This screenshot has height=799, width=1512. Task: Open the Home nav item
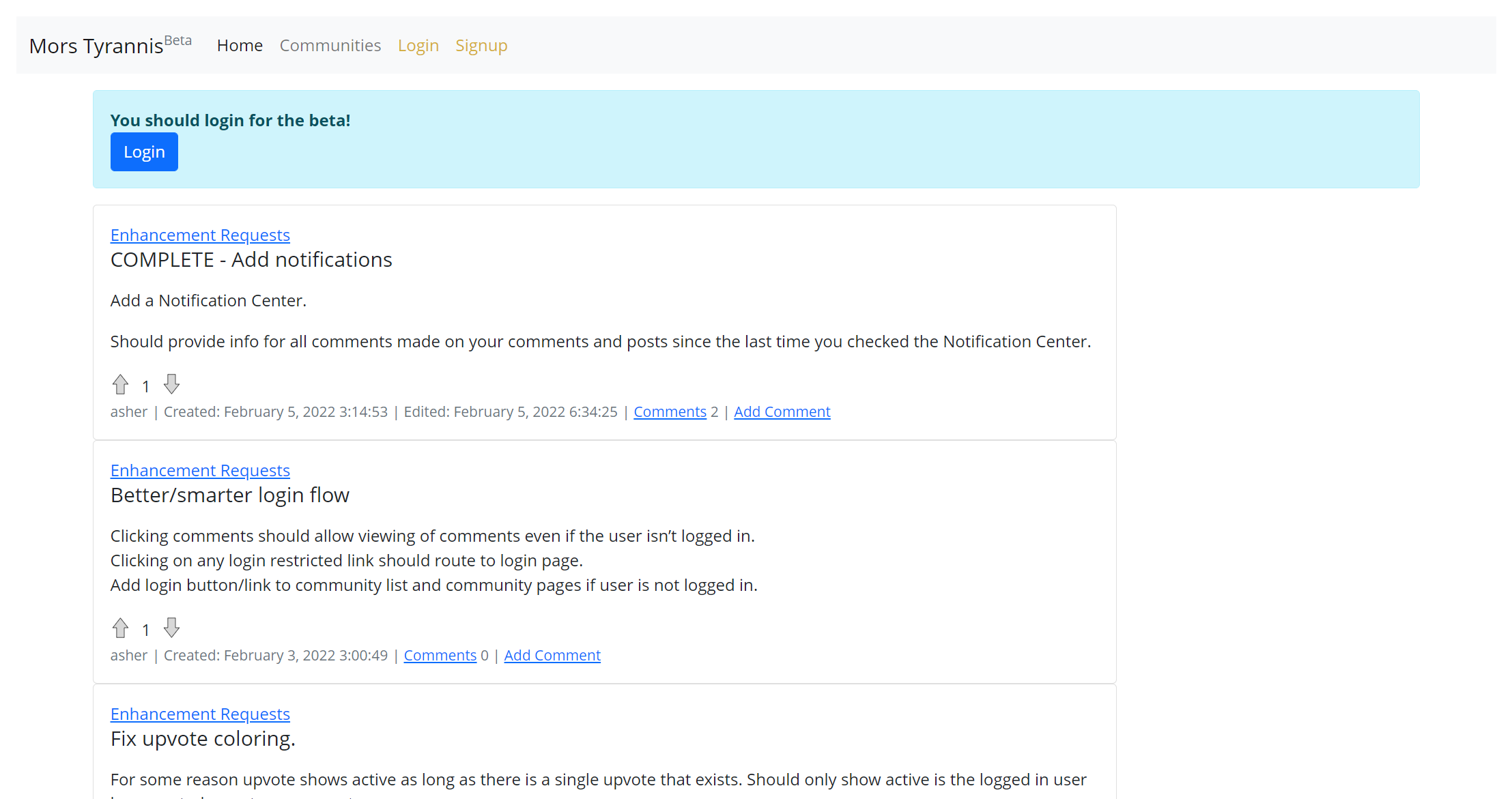click(x=240, y=46)
